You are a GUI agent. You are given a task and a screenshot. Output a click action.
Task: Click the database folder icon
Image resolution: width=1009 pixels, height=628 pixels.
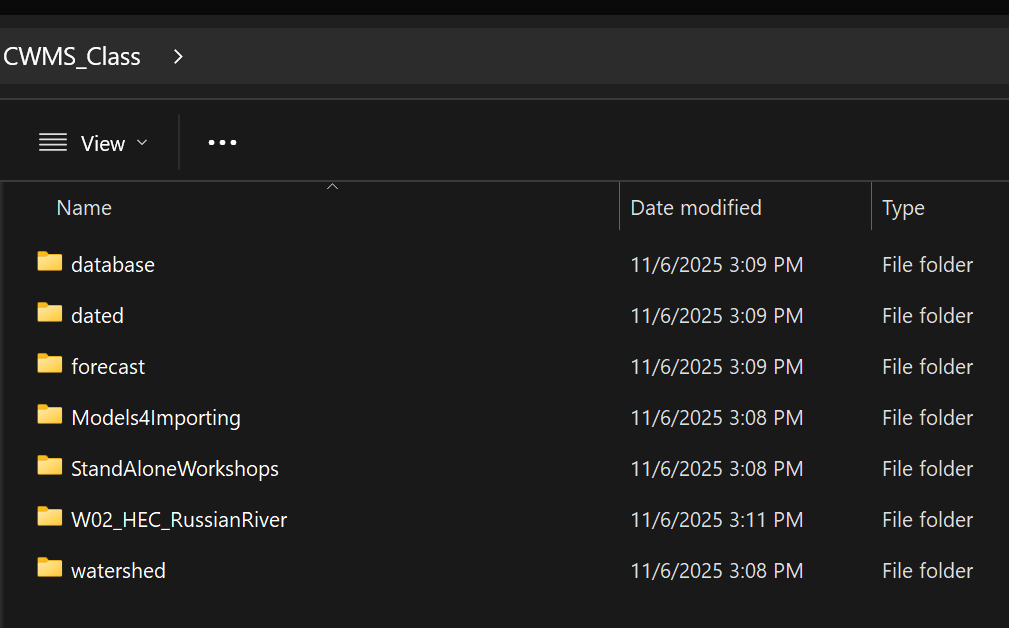[50, 262]
